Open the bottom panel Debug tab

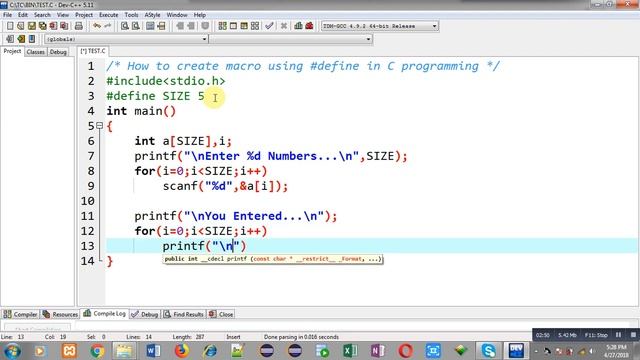(144, 314)
